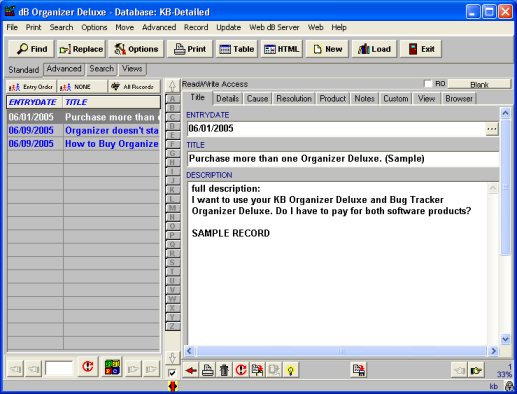517x394 pixels.
Task: Click the Entry Order sort button
Action: pyautogui.click(x=31, y=87)
